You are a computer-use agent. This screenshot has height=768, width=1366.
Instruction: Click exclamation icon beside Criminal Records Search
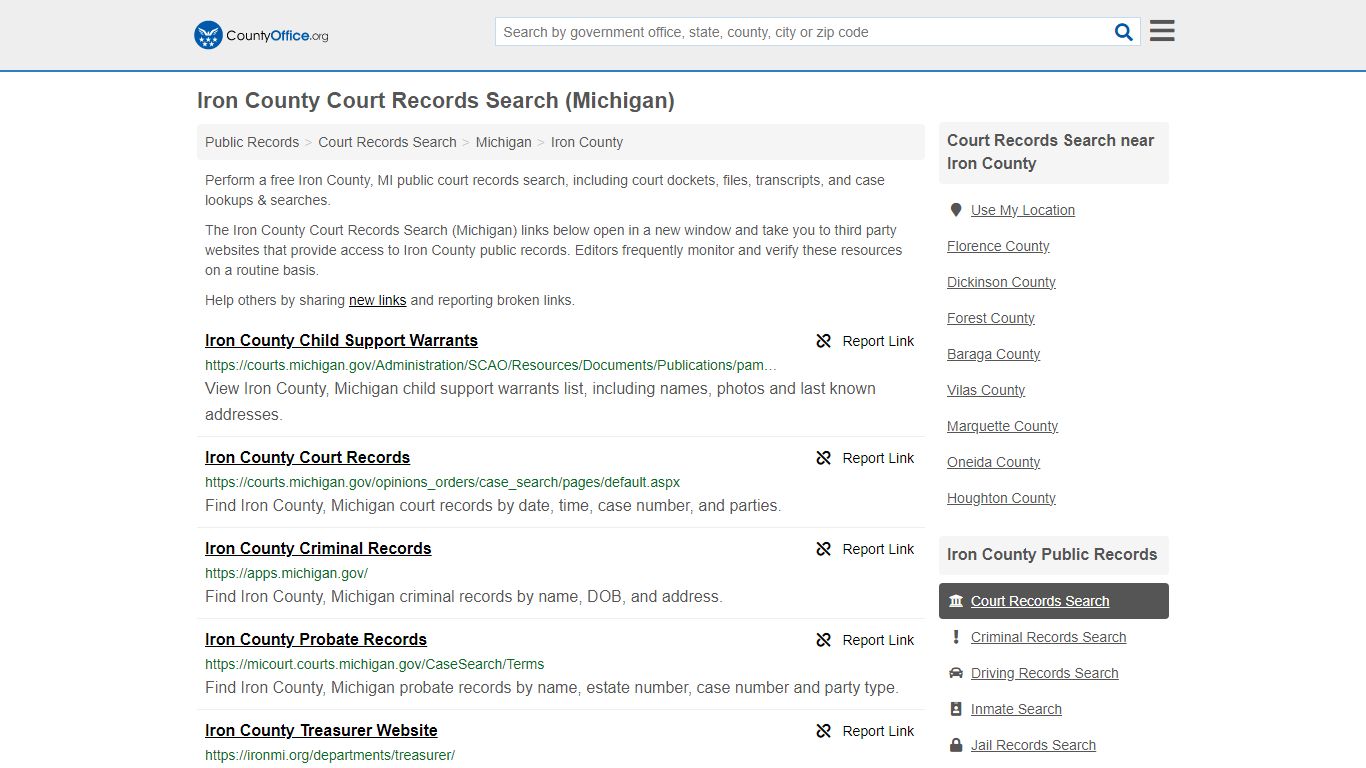click(x=956, y=637)
